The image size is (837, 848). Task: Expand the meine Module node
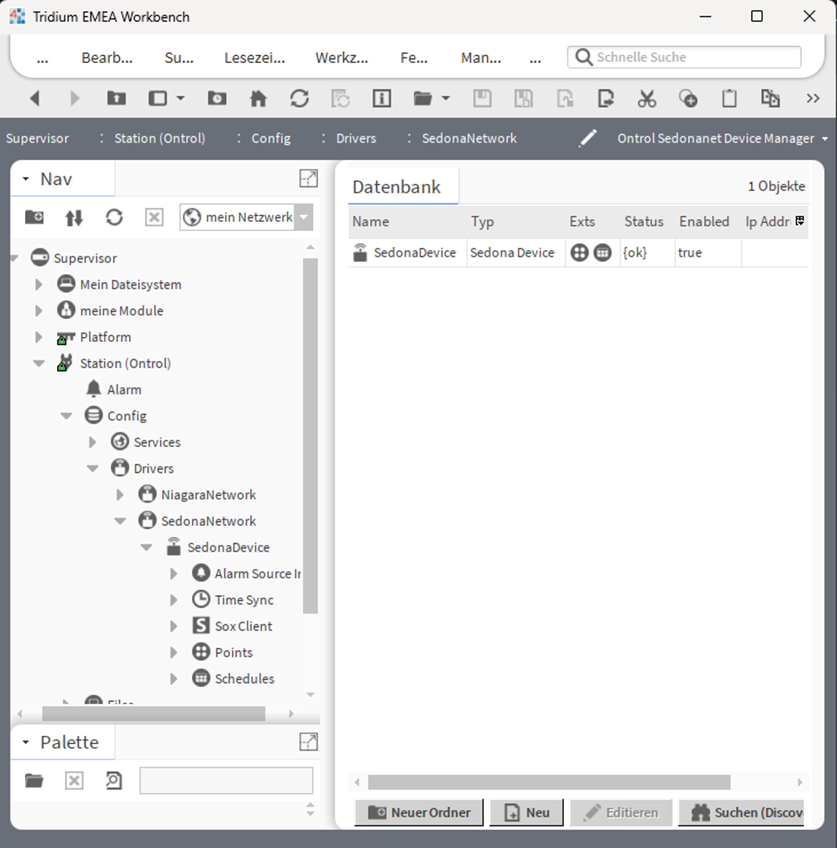(38, 311)
